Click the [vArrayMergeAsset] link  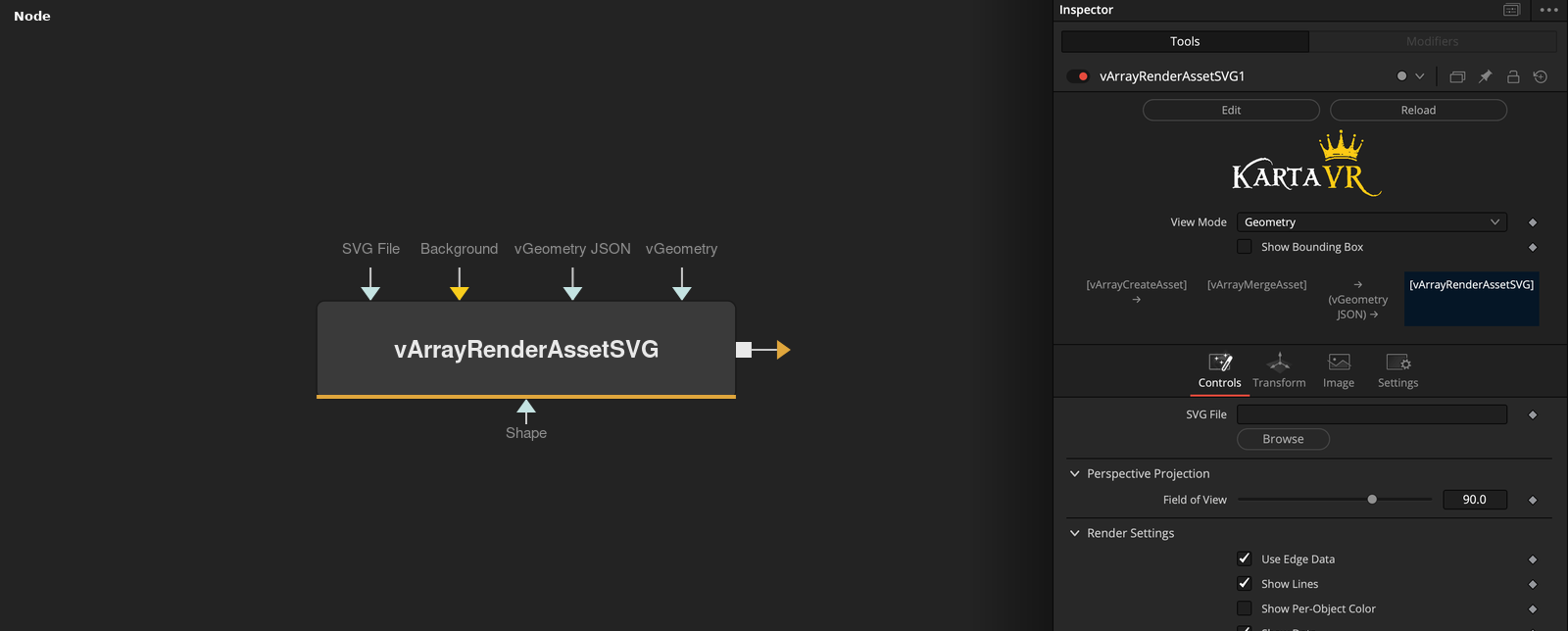pyautogui.click(x=1256, y=285)
